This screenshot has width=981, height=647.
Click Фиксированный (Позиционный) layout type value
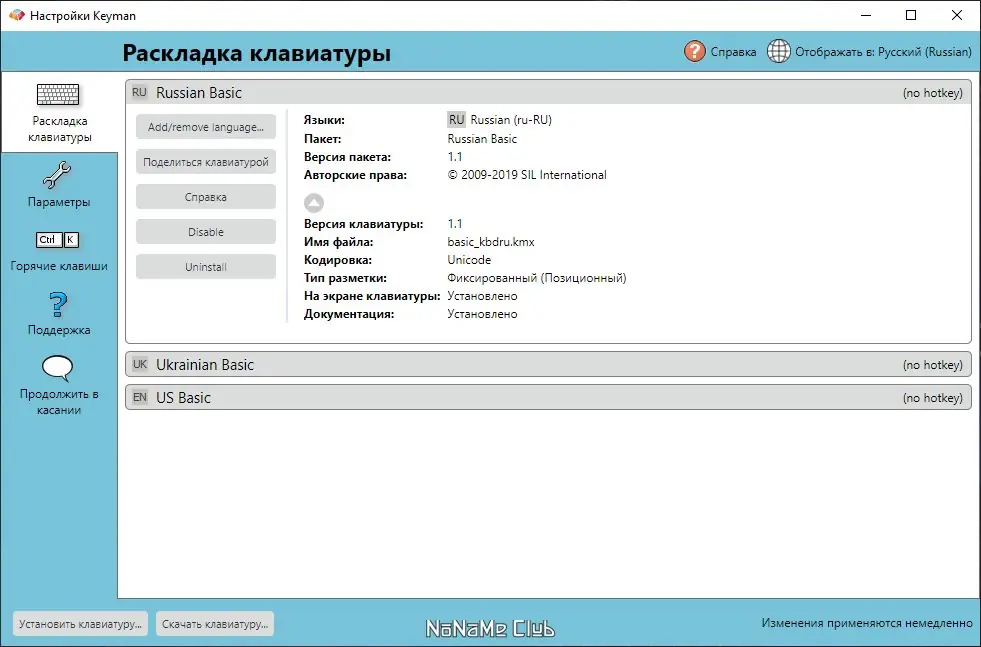(x=537, y=278)
